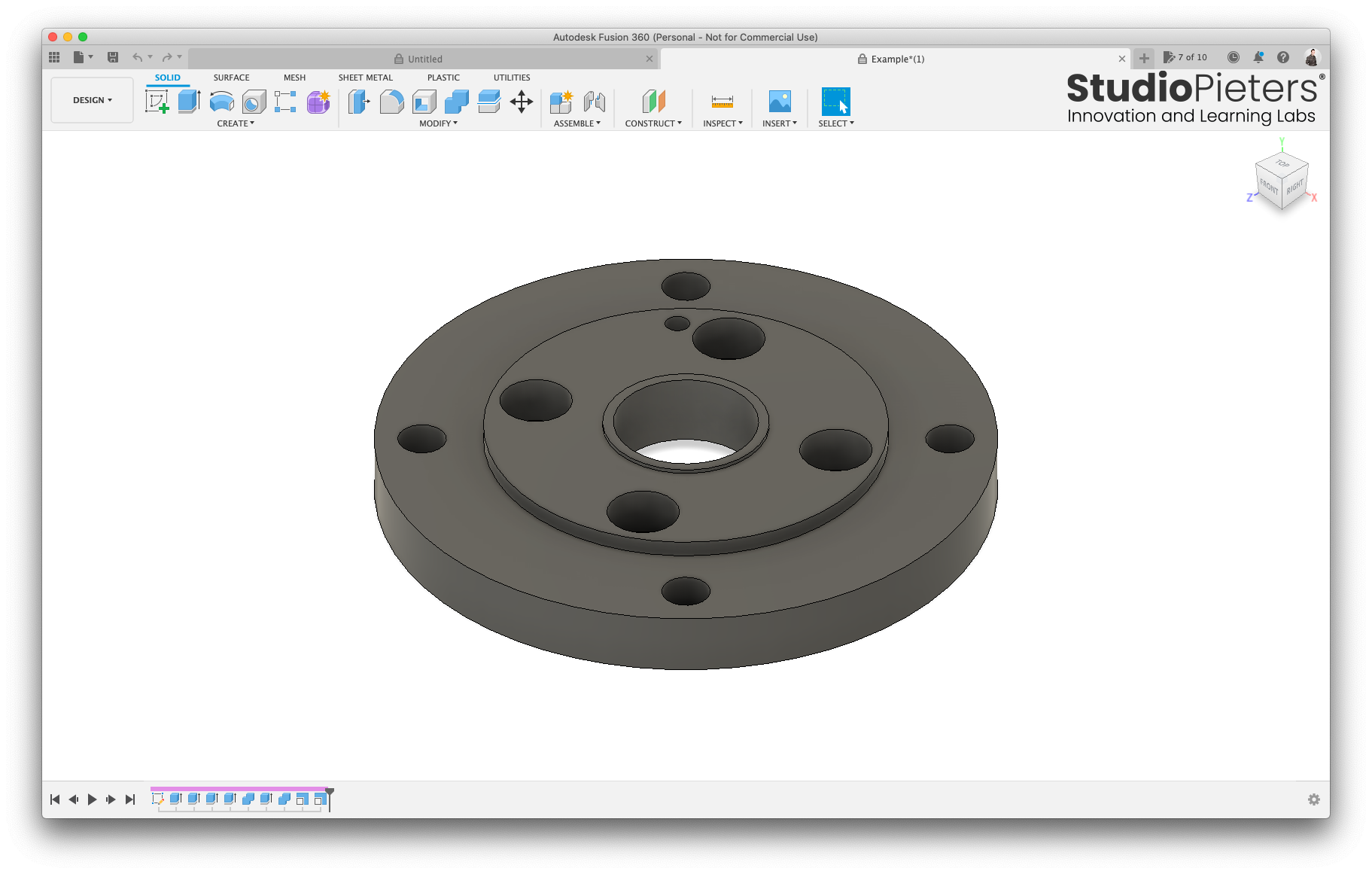
Task: Select the Move/Copy arrows tool
Action: point(522,102)
